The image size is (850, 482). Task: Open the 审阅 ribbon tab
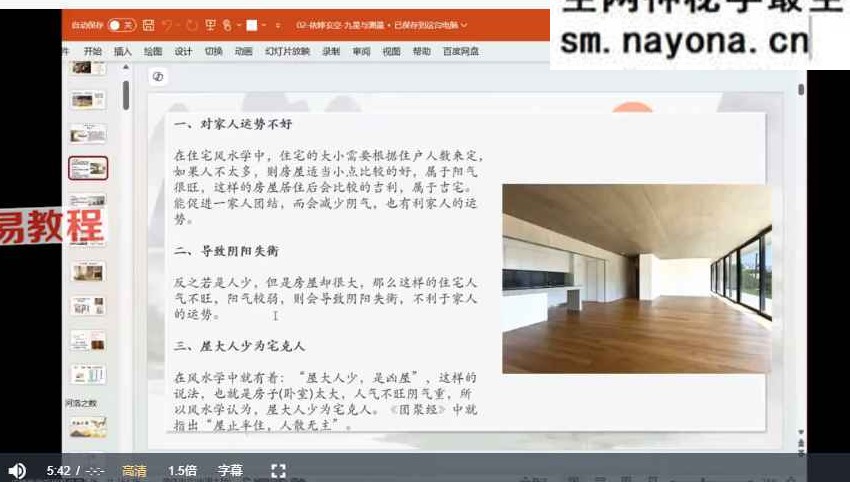coord(361,51)
